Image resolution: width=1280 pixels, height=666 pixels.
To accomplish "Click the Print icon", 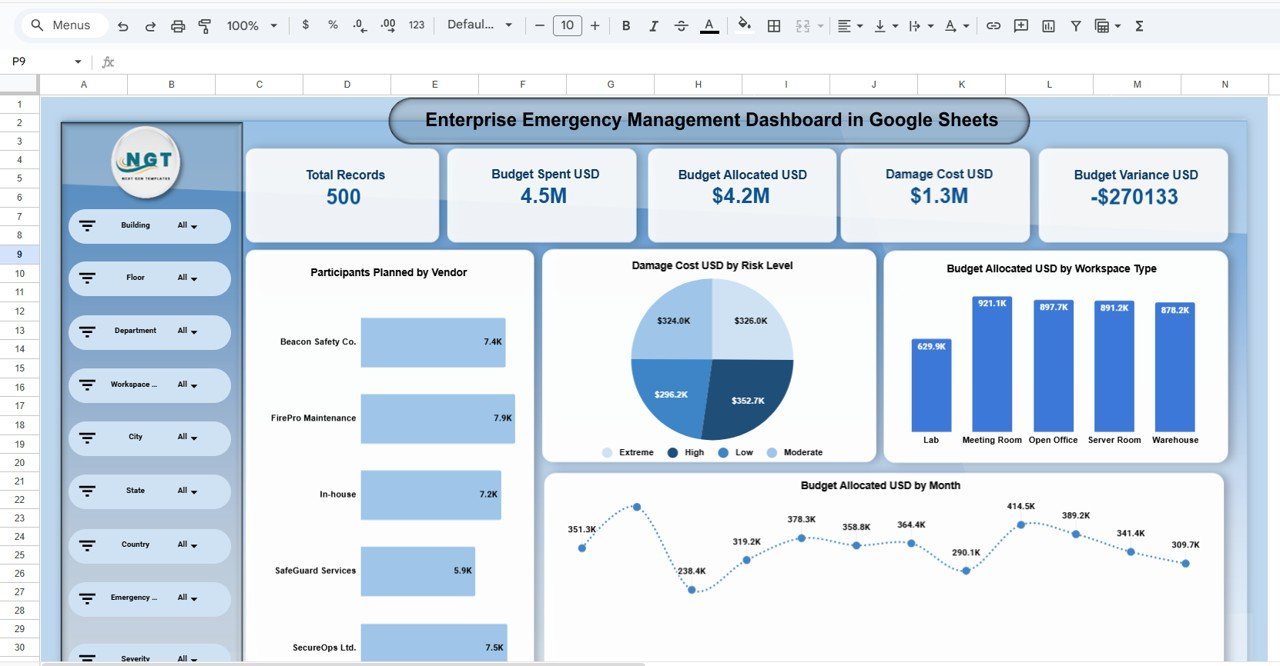I will tap(178, 25).
